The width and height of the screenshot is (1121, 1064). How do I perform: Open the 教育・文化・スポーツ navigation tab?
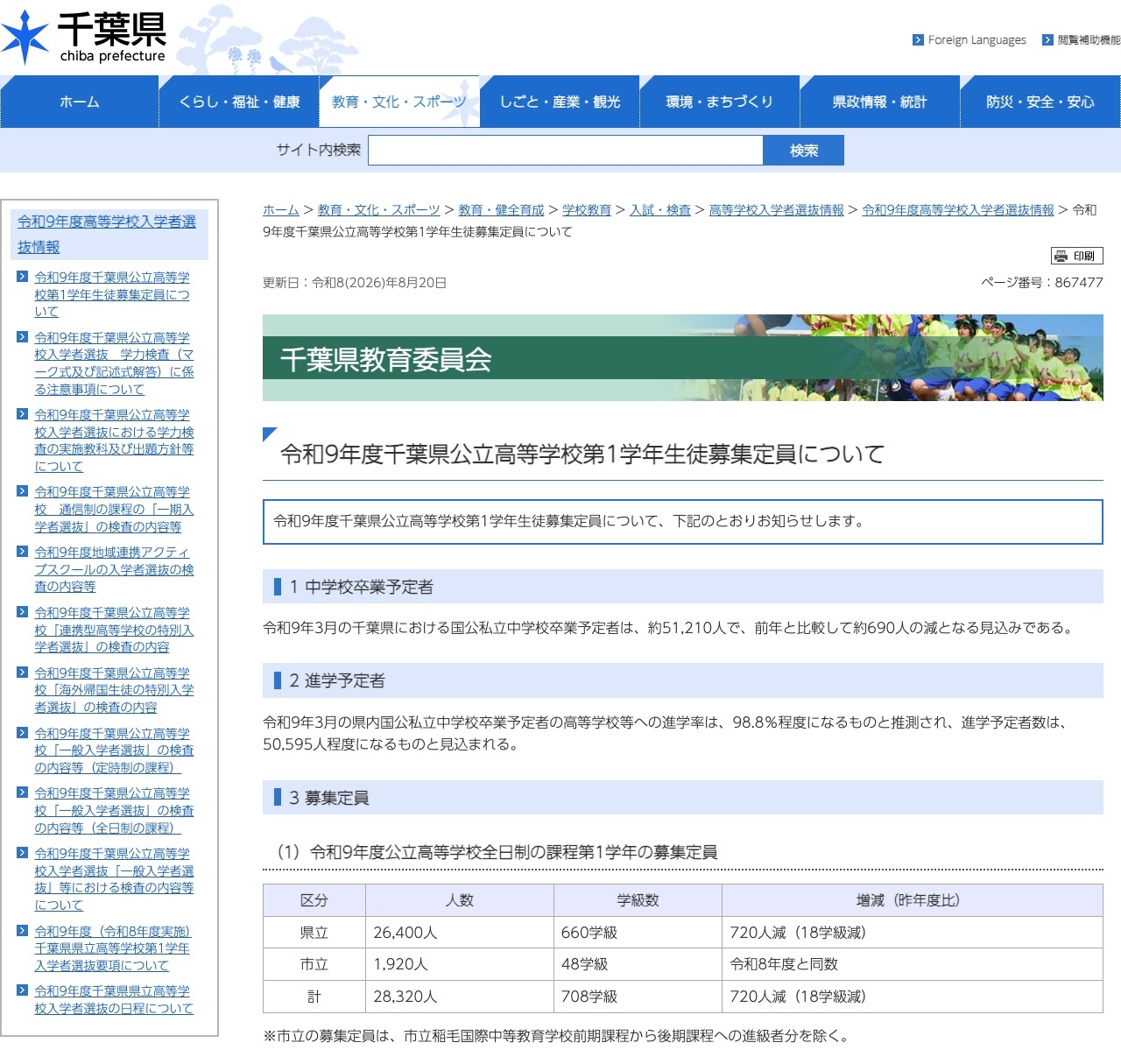[x=399, y=102]
